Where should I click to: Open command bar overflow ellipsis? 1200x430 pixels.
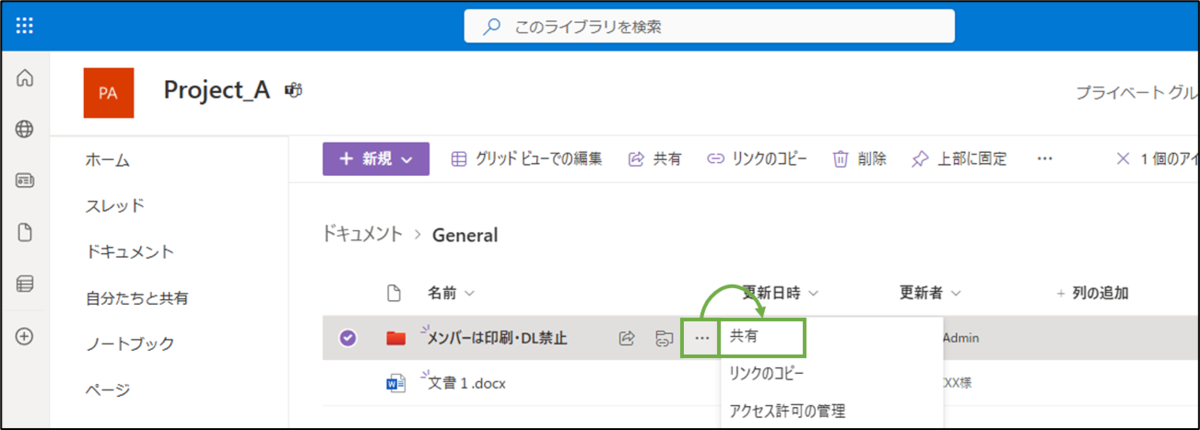point(1045,159)
